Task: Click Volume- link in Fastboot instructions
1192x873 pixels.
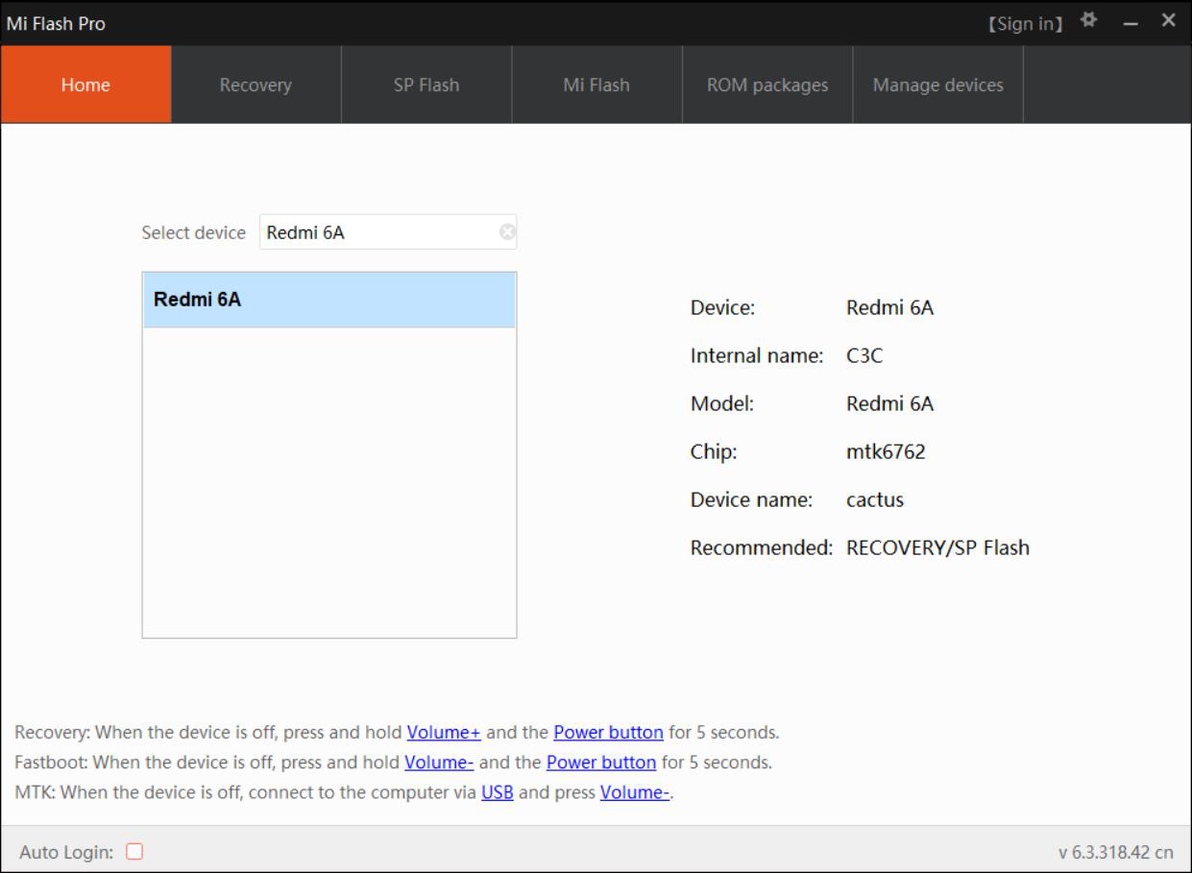Action: point(439,762)
